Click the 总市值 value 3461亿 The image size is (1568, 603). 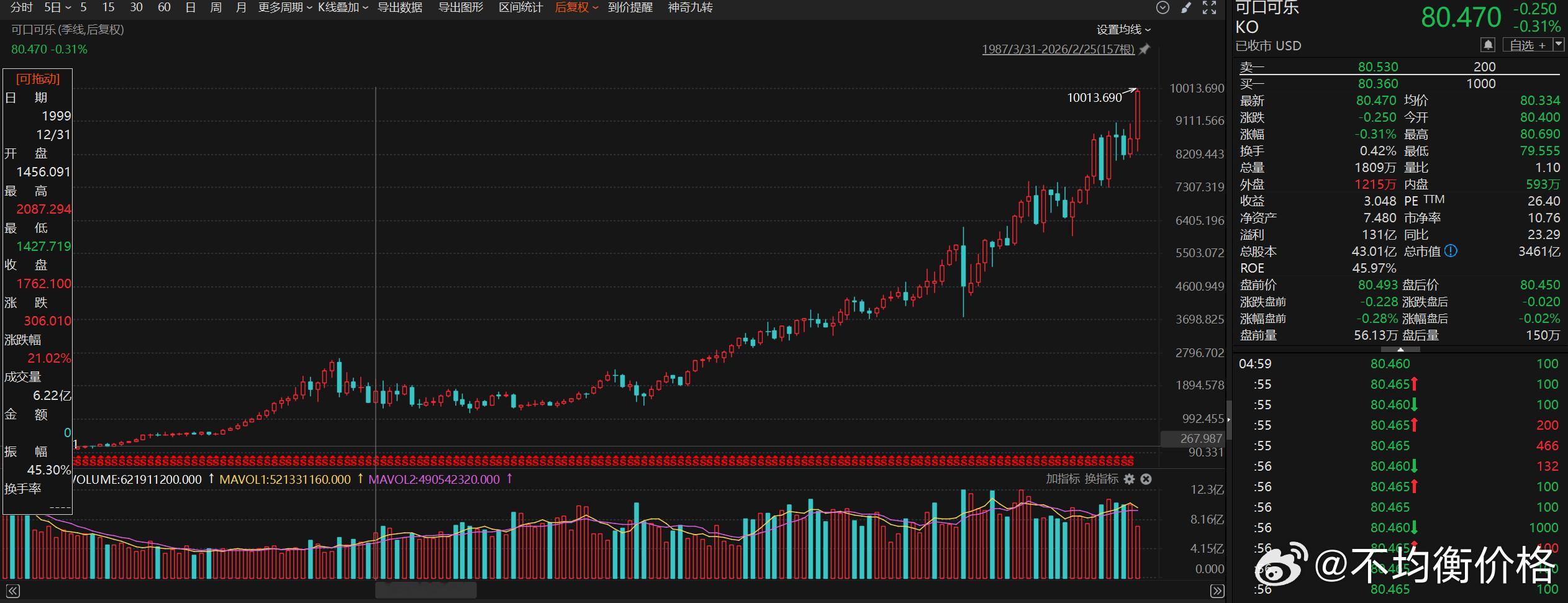tap(1539, 252)
